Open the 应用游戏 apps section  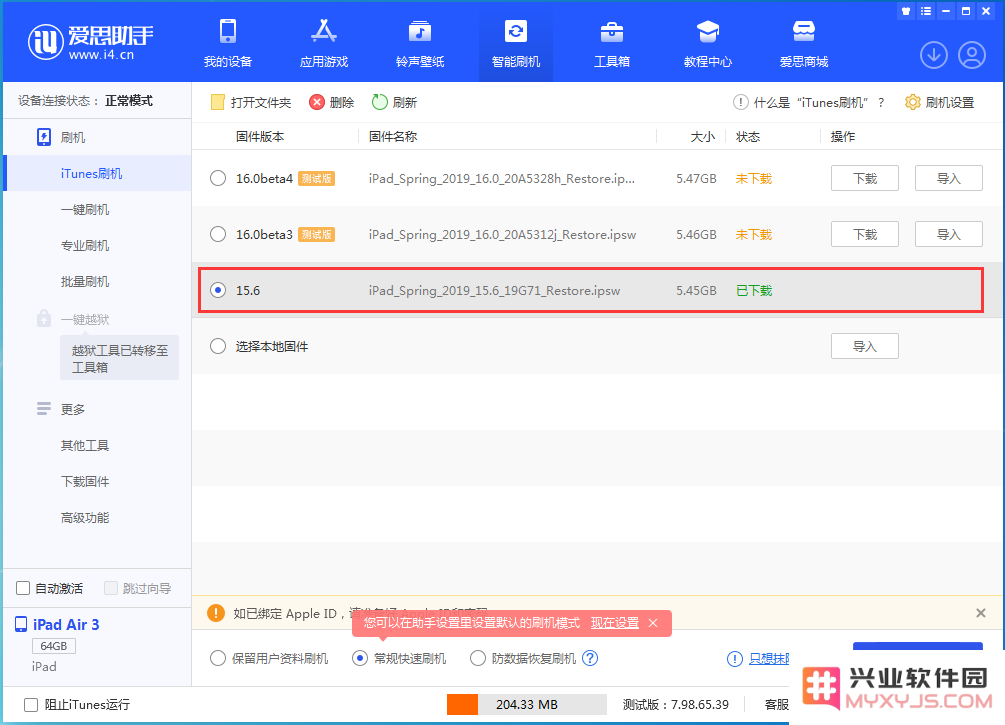point(324,42)
